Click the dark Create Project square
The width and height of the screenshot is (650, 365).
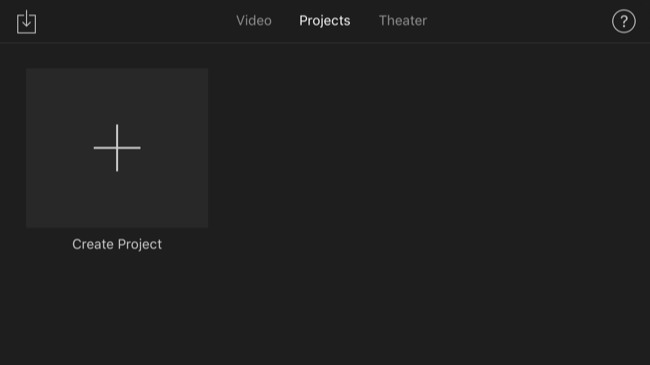coord(117,148)
